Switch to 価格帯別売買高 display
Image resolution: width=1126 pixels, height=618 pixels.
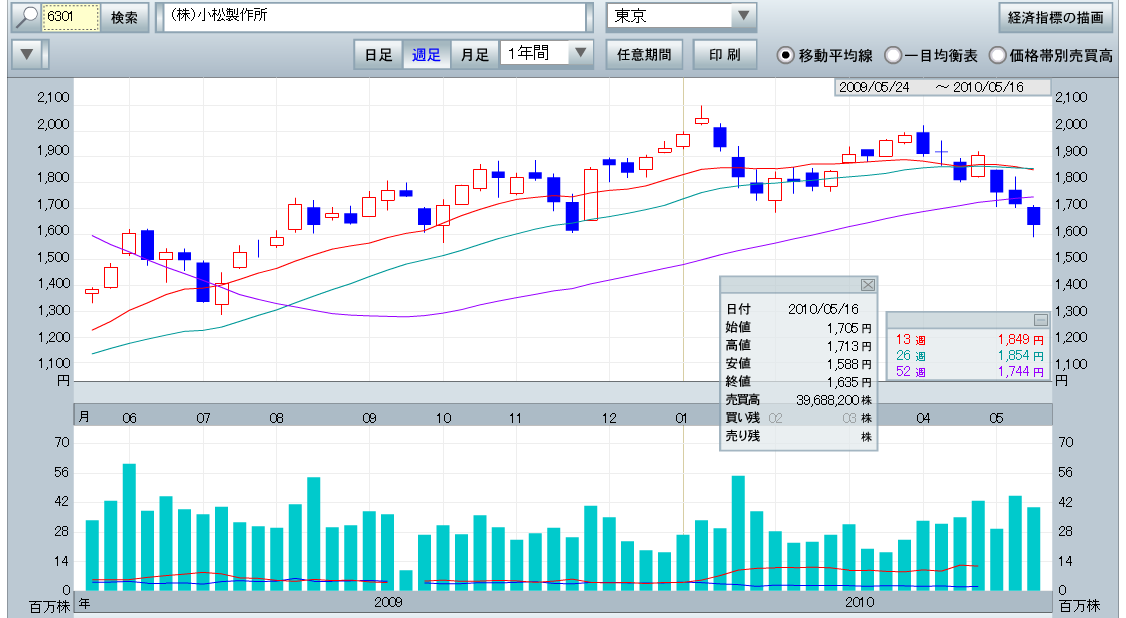coord(998,56)
